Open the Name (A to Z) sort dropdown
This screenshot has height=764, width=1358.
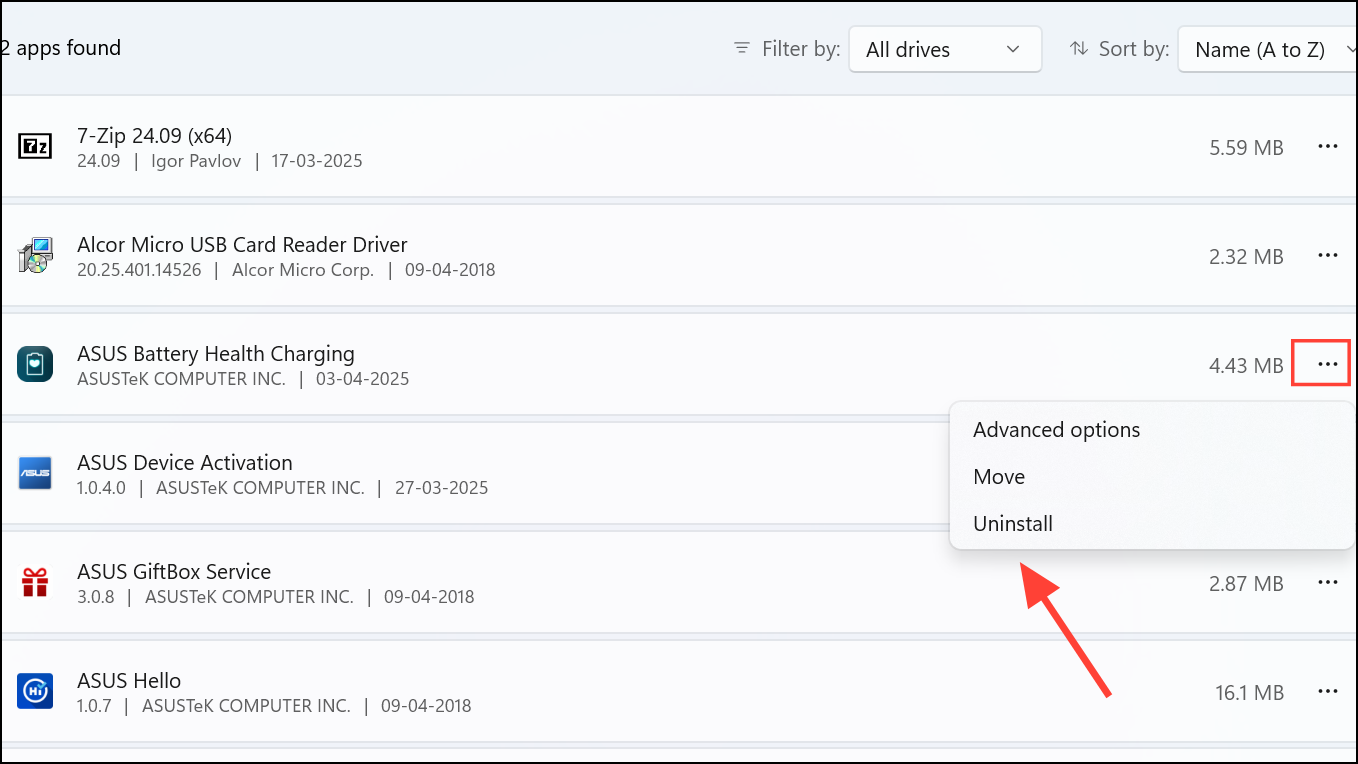coord(1268,49)
